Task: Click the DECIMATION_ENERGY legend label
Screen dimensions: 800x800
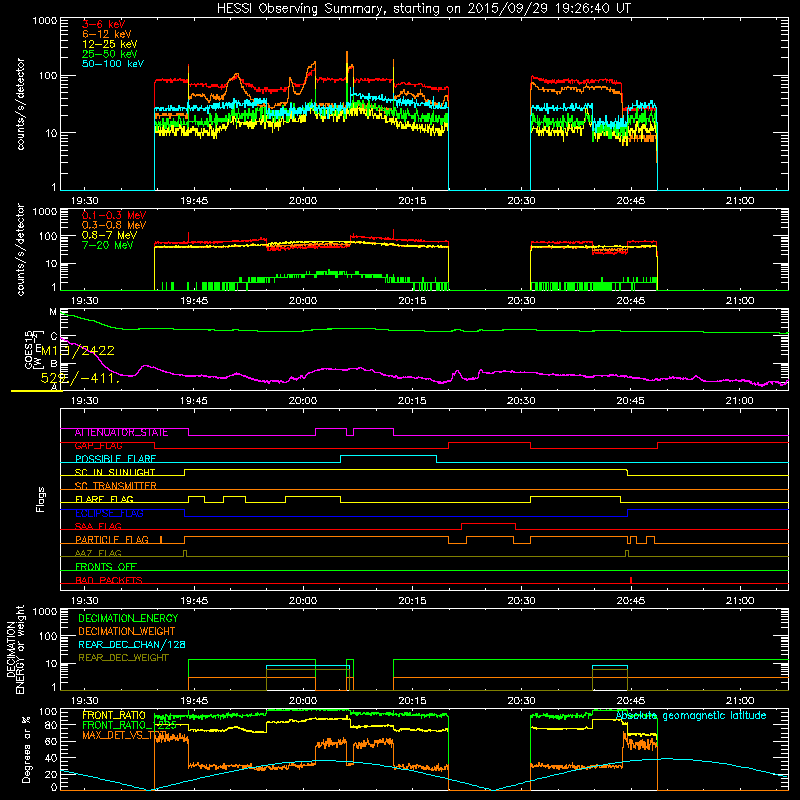Action: (128, 618)
